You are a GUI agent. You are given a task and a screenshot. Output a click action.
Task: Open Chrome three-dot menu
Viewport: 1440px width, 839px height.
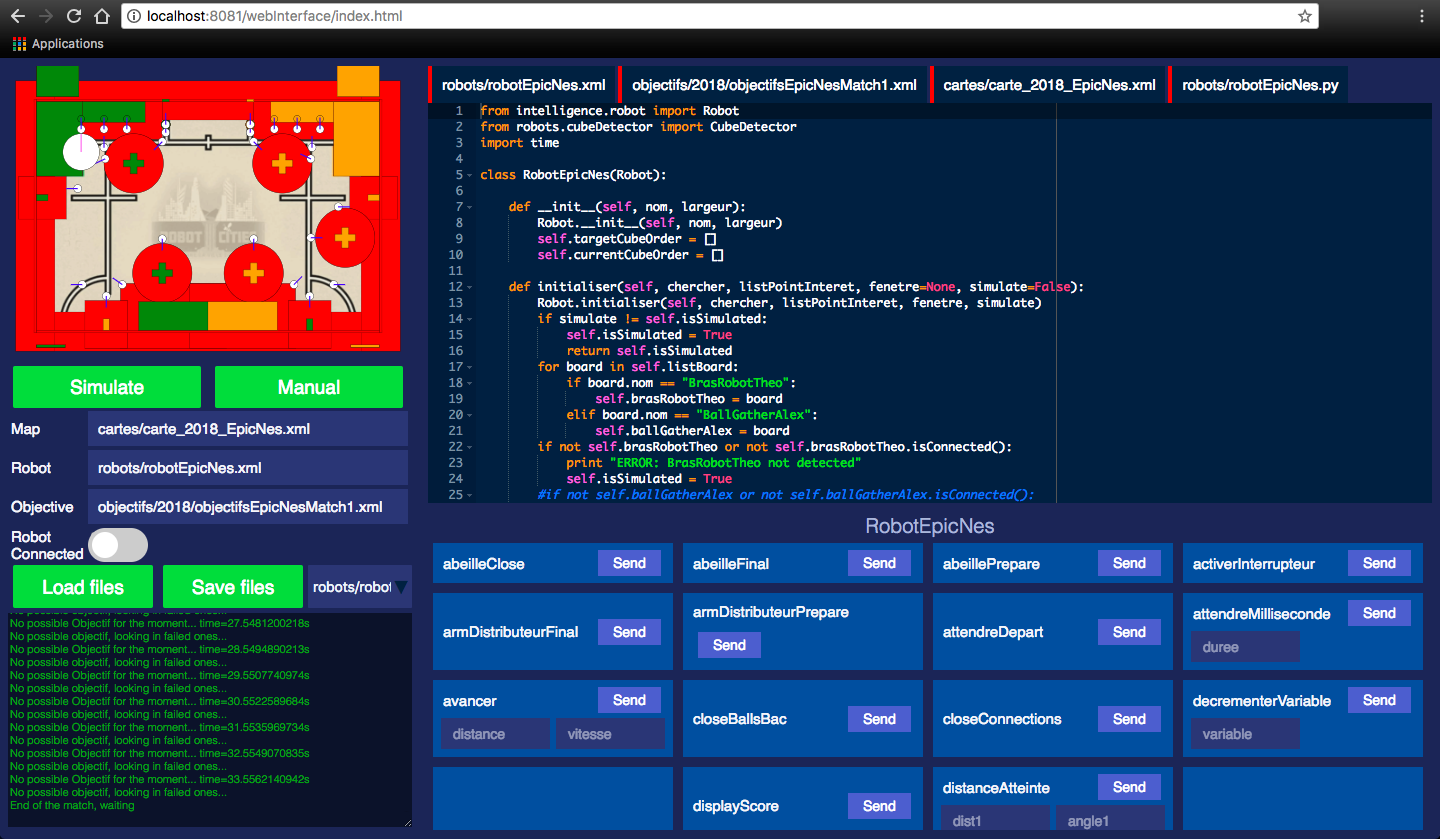coord(1422,16)
